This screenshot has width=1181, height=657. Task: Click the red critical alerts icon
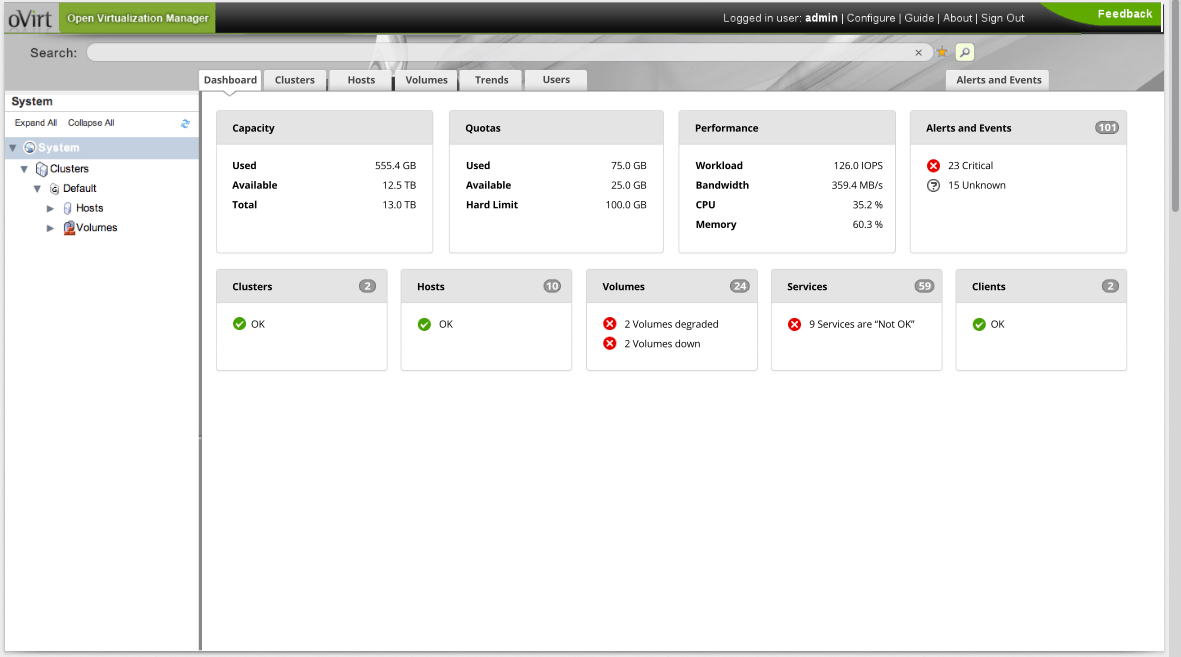(934, 166)
